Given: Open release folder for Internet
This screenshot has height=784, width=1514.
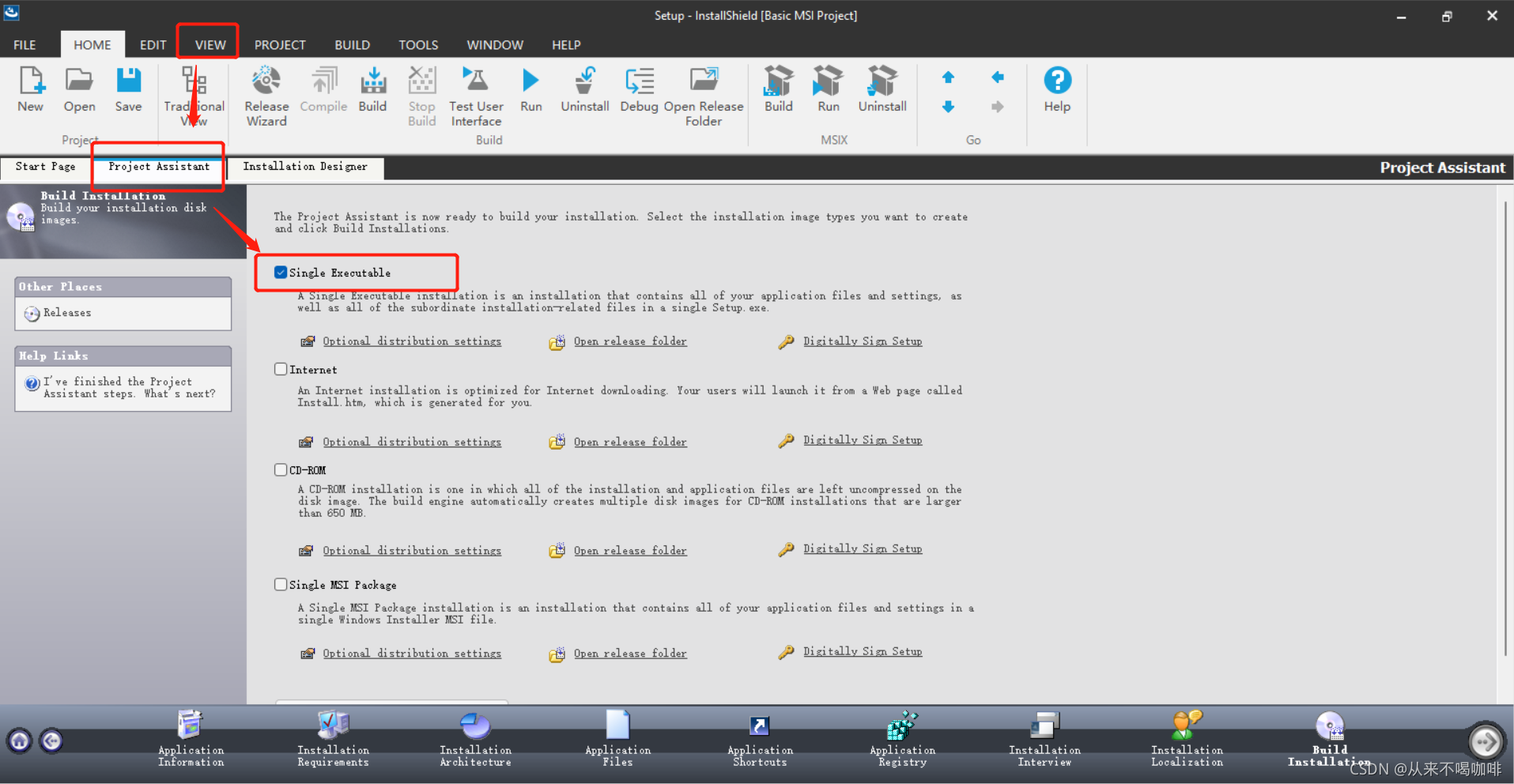Looking at the screenshot, I should (x=630, y=442).
